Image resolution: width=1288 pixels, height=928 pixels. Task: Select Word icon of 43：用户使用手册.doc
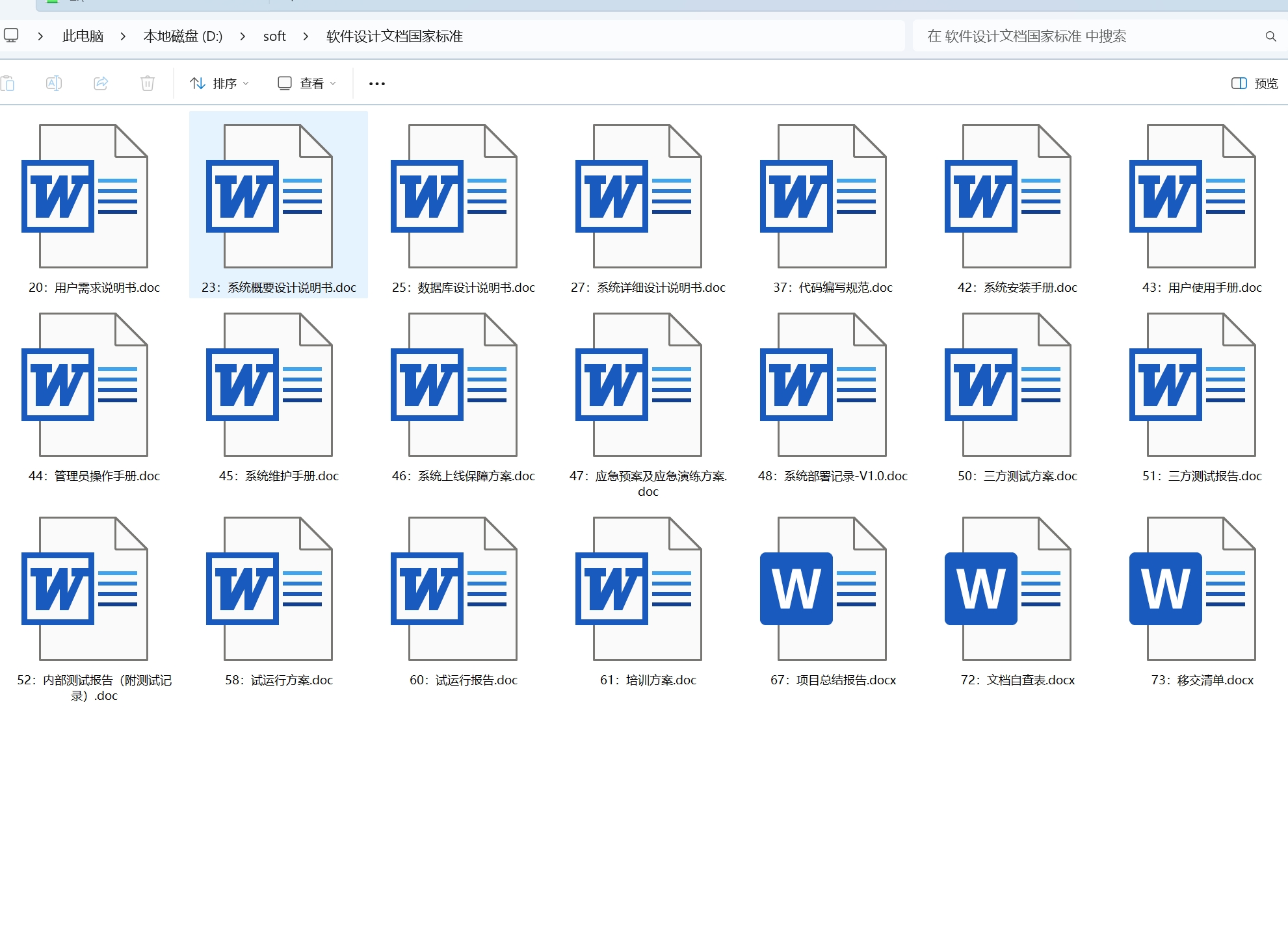tap(1193, 196)
